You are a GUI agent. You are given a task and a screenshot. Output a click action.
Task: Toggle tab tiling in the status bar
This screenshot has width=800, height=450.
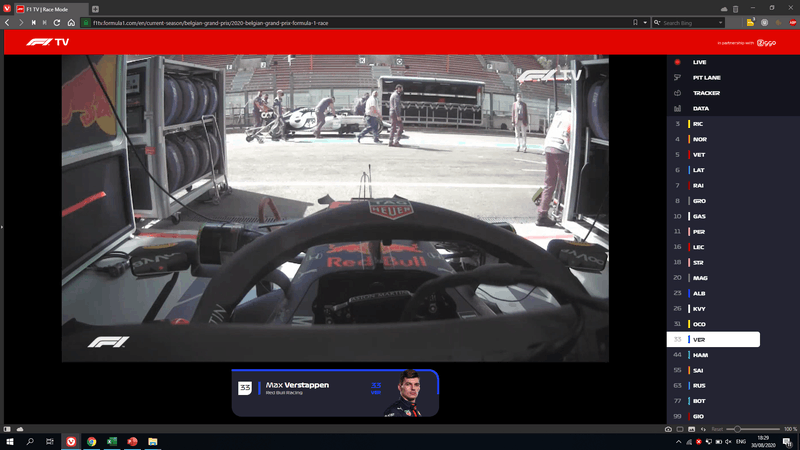coord(680,429)
